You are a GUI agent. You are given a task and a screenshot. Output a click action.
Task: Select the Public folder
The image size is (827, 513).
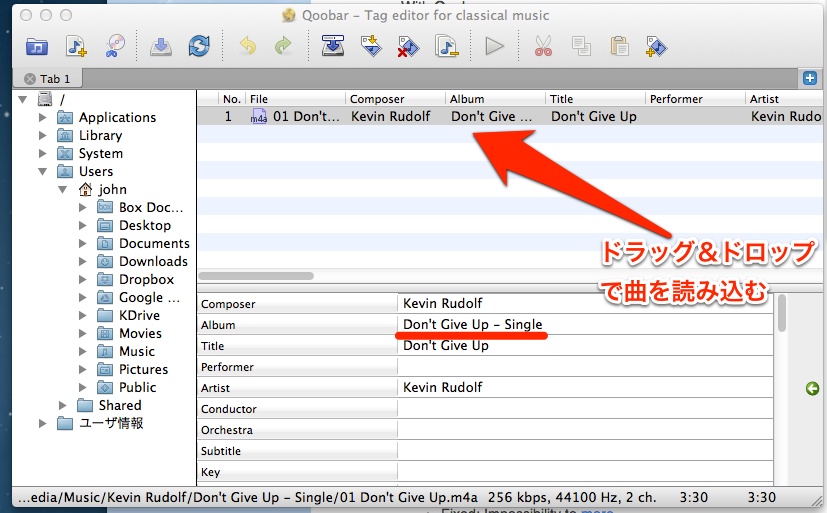pyautogui.click(x=137, y=387)
